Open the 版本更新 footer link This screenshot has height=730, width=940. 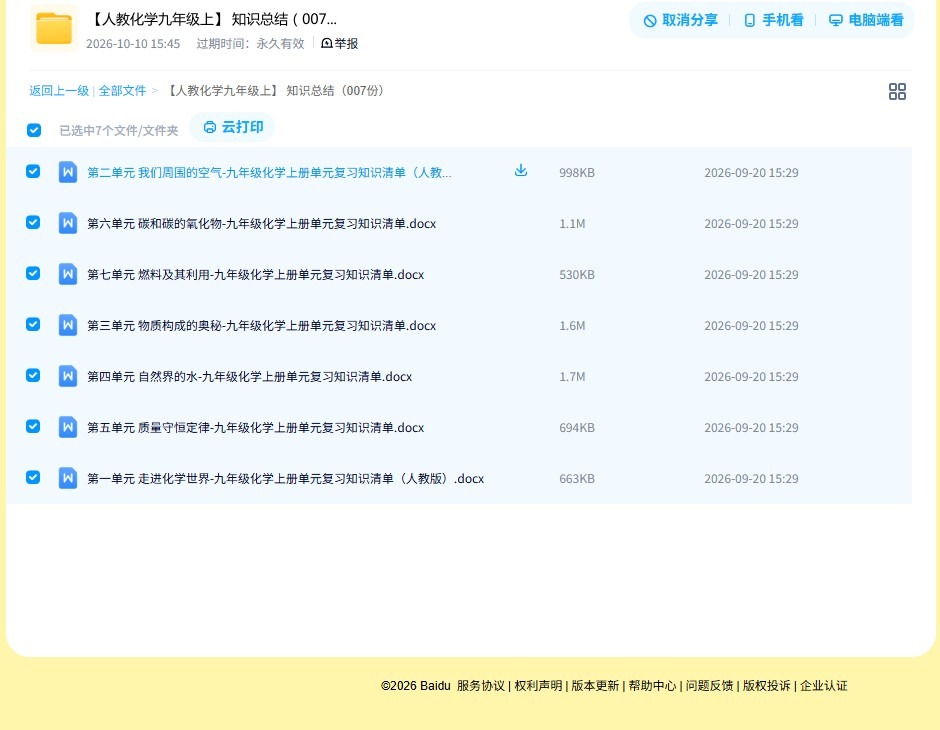pyautogui.click(x=595, y=686)
